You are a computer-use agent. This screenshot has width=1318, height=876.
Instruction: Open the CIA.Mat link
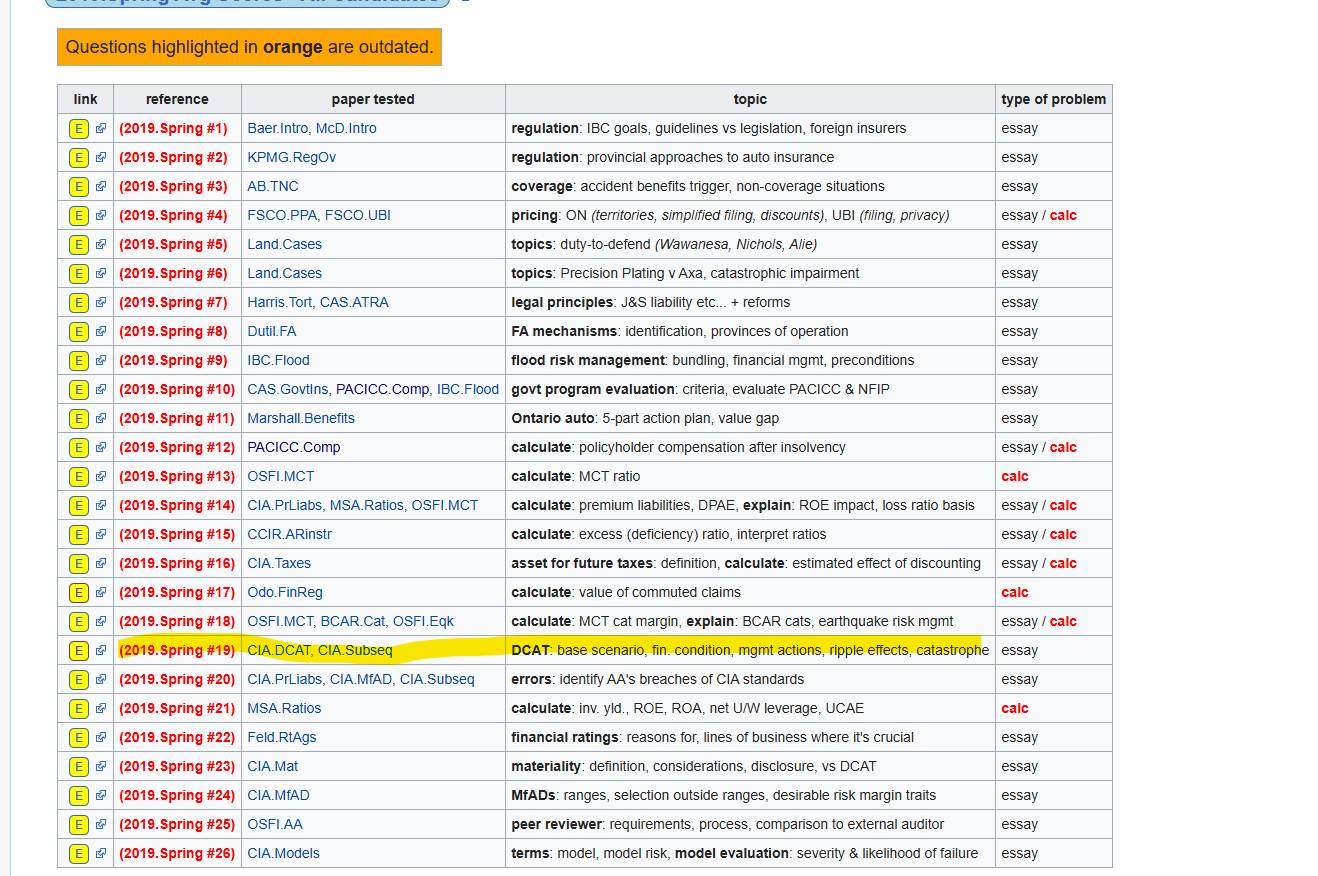pyautogui.click(x=273, y=766)
